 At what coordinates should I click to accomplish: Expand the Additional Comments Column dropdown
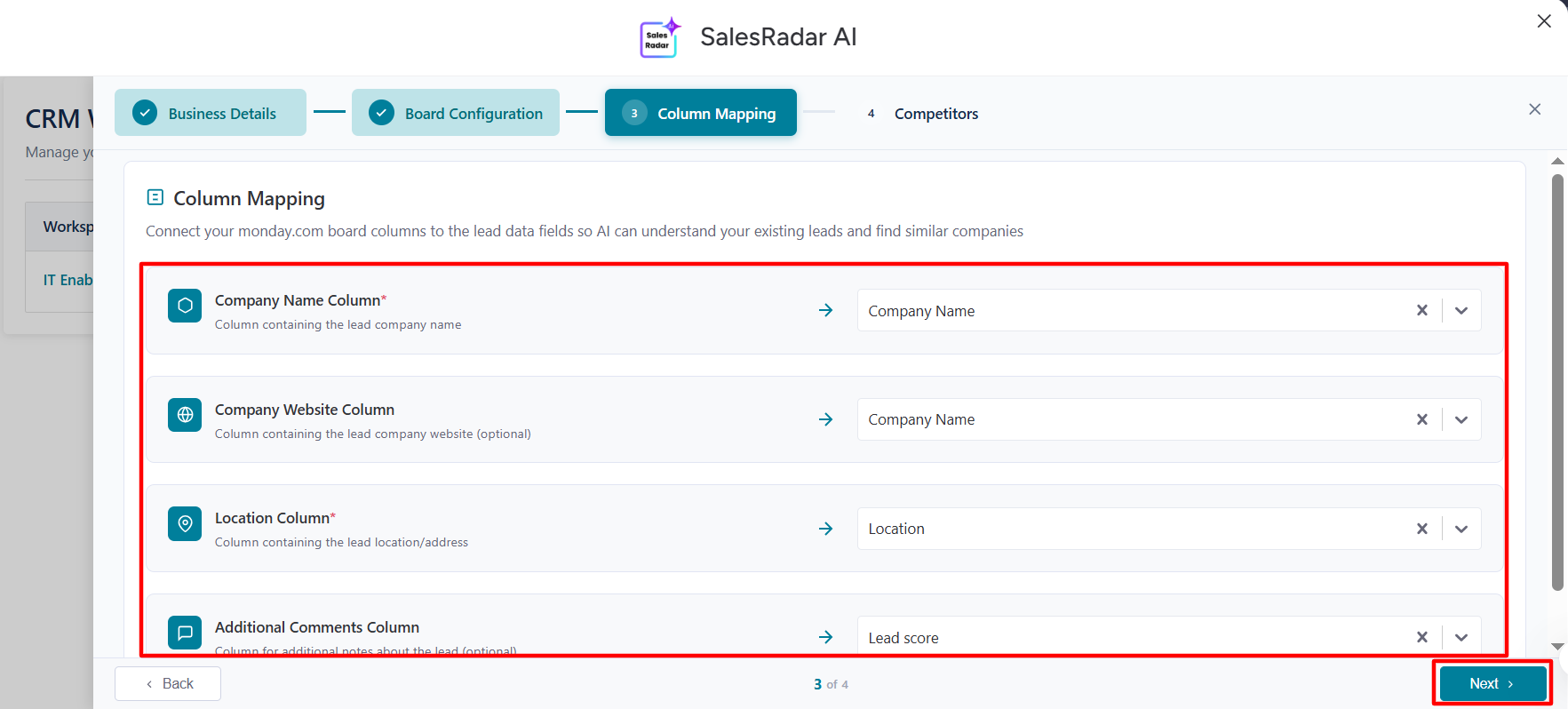[1461, 637]
